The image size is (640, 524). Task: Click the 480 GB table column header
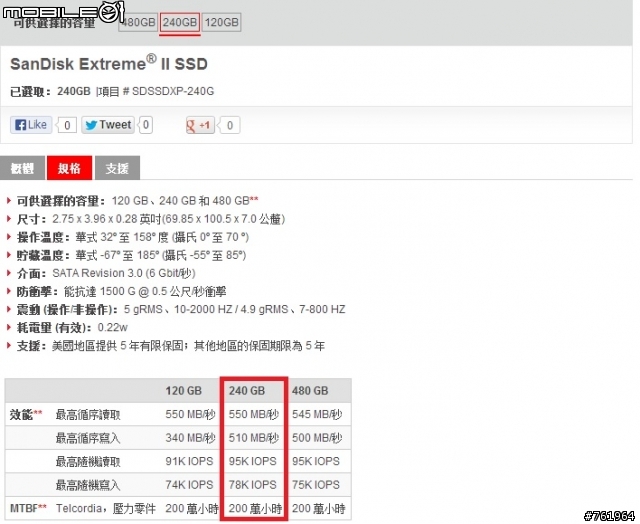point(310,391)
